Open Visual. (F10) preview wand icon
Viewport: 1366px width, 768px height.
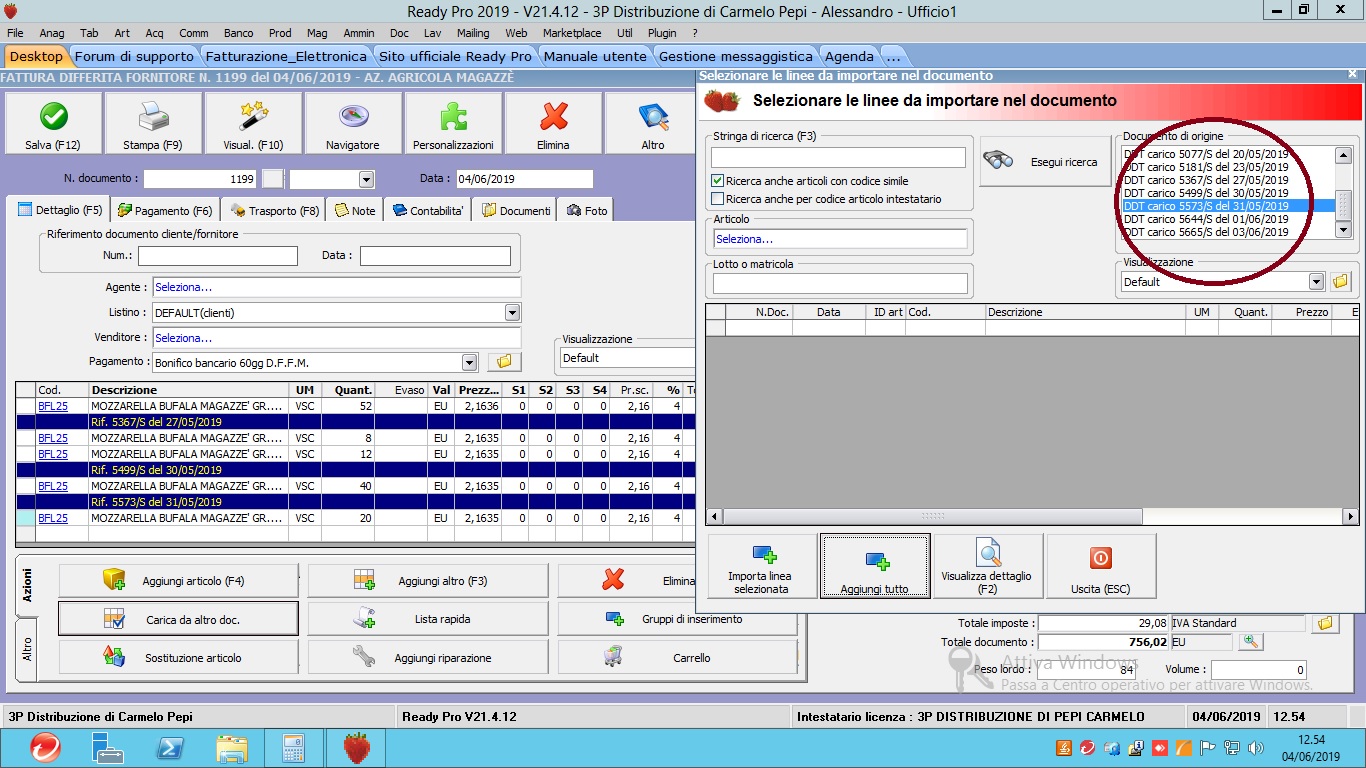coord(253,117)
